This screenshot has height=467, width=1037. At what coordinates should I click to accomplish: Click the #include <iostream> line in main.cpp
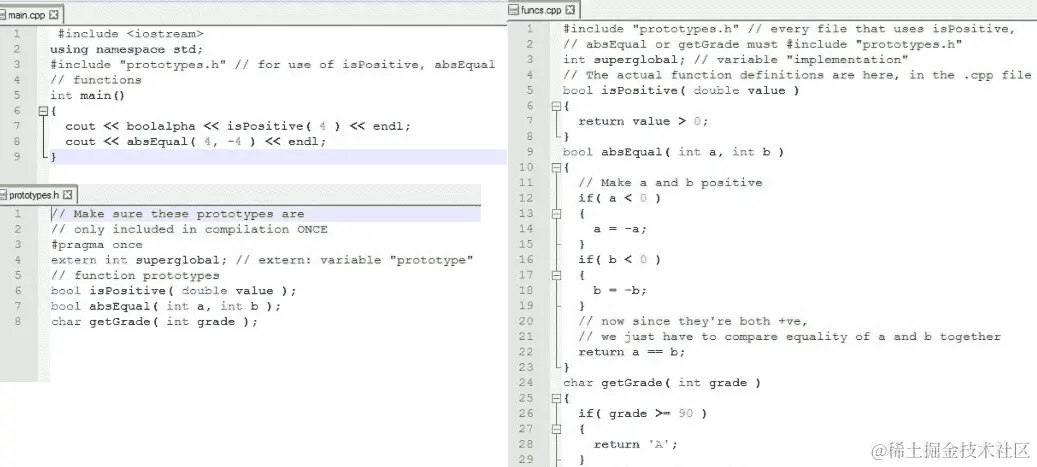tap(131, 34)
